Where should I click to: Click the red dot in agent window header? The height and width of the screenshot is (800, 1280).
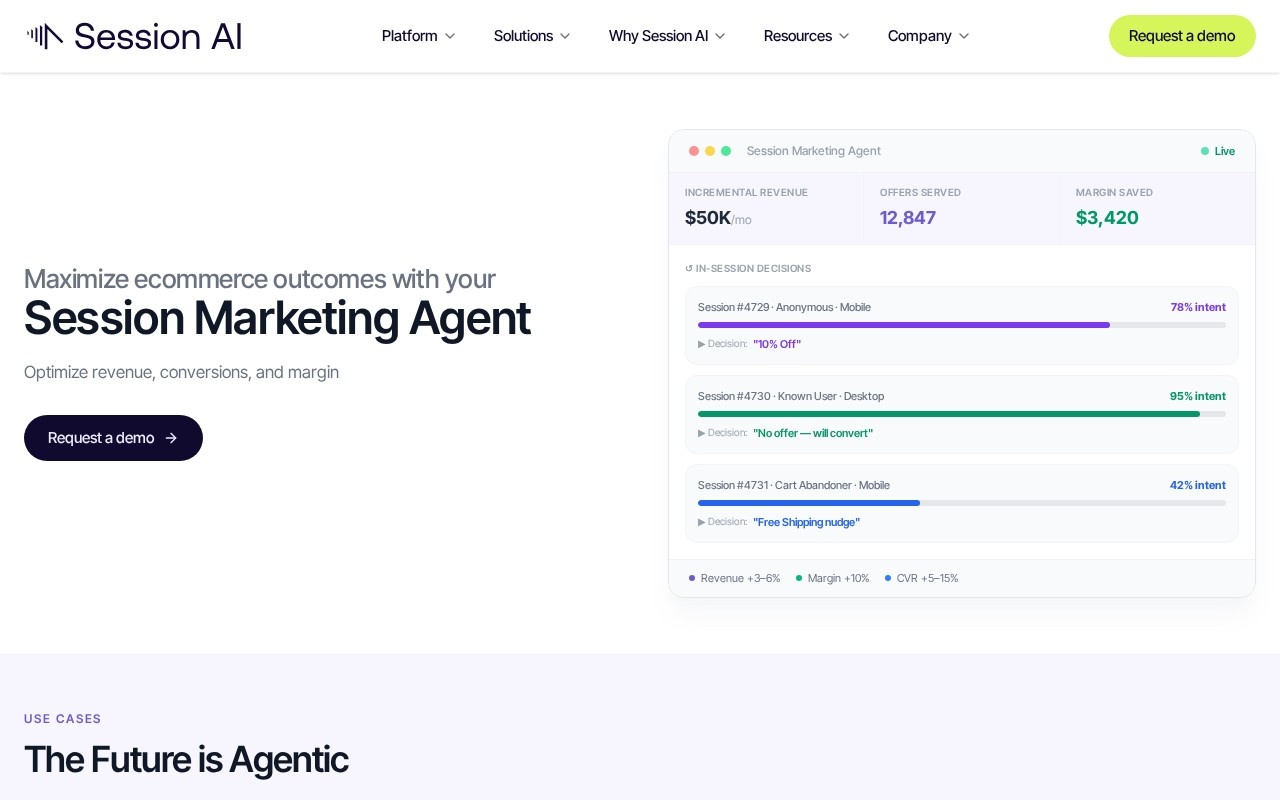tap(694, 151)
